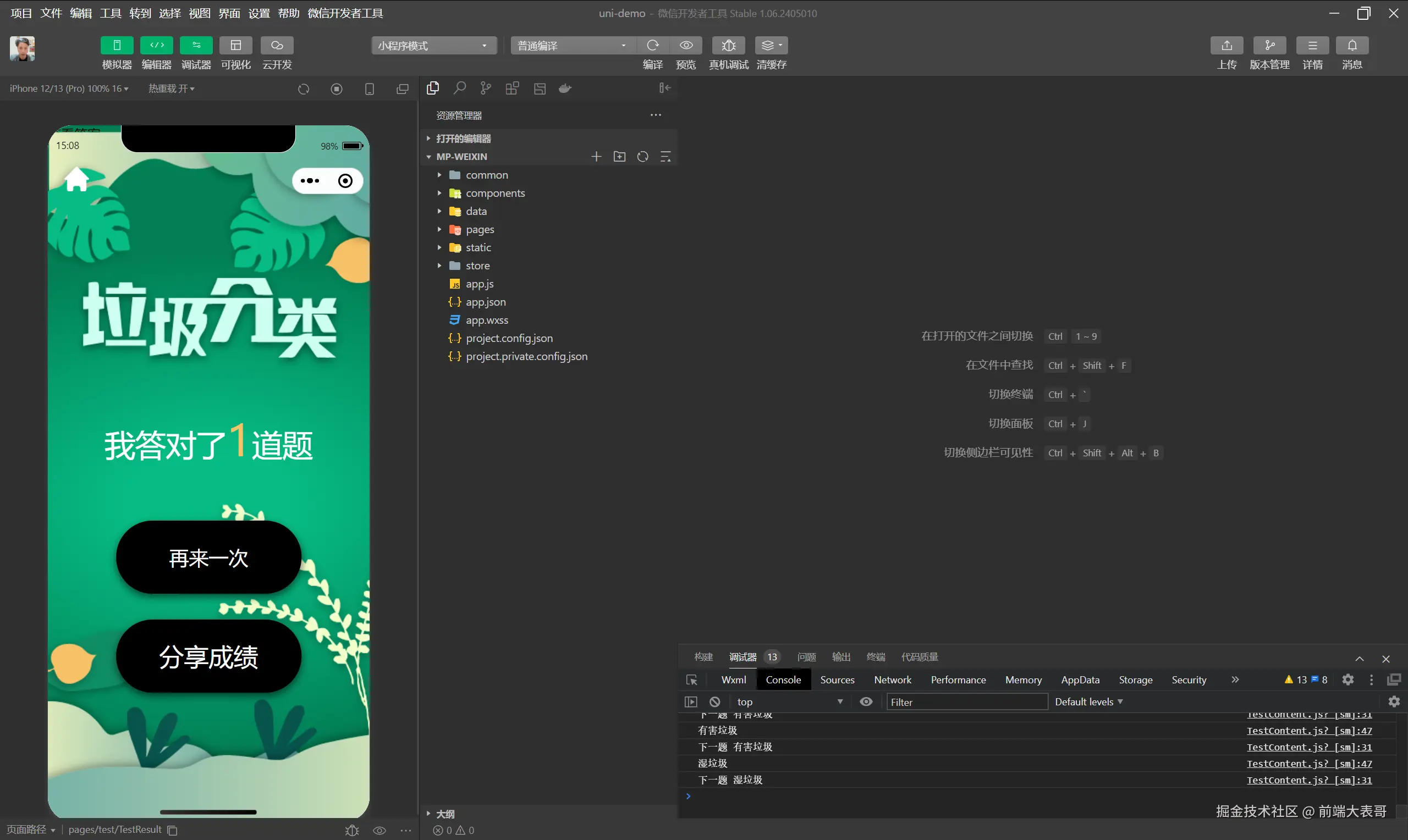Open the app.json file
The image size is (1408, 840).
485,302
